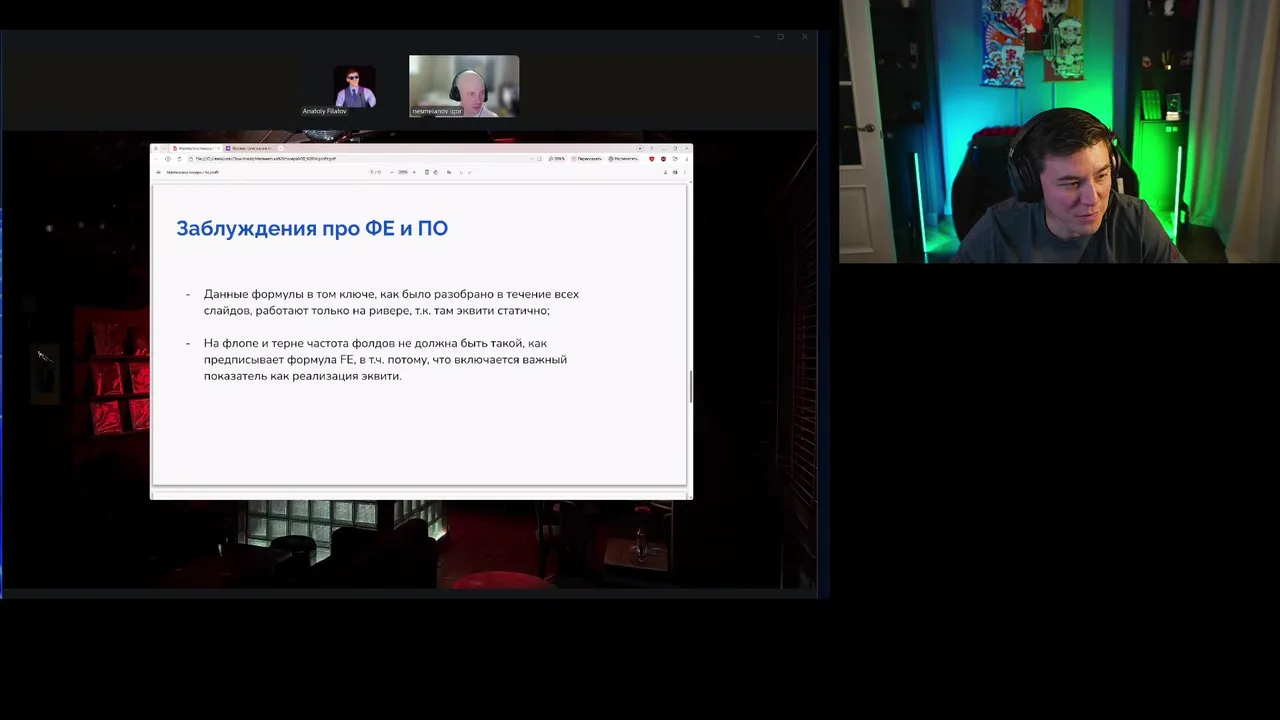
Task: Click the bullet starting Данные формулы в том ключе
Action: (391, 302)
